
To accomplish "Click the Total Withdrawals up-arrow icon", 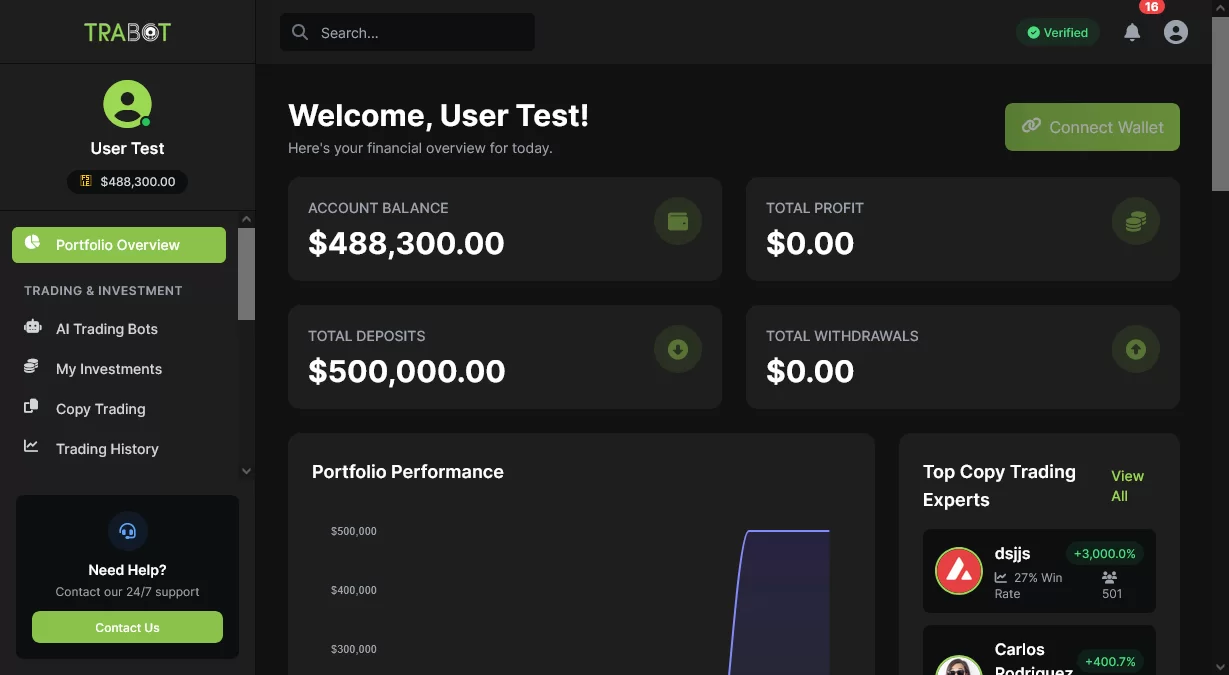I will (1136, 349).
